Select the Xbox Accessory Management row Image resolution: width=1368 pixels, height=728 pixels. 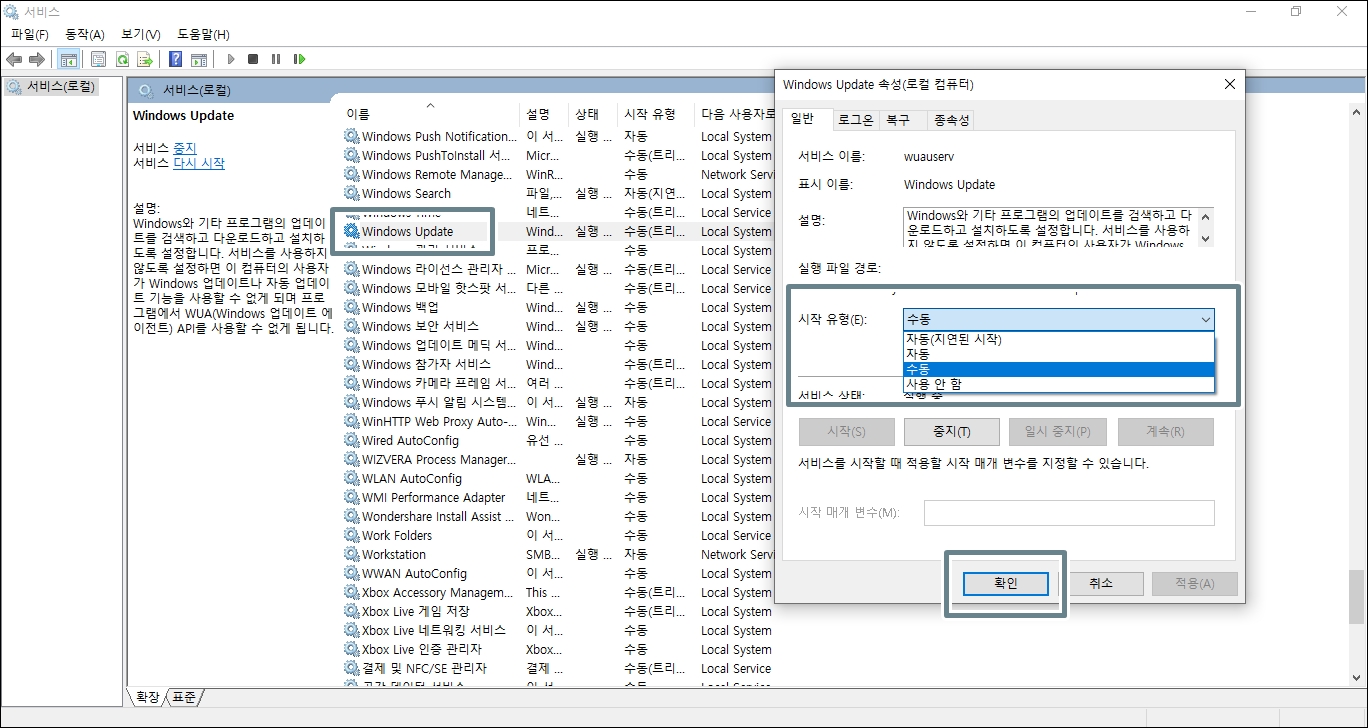558,592
